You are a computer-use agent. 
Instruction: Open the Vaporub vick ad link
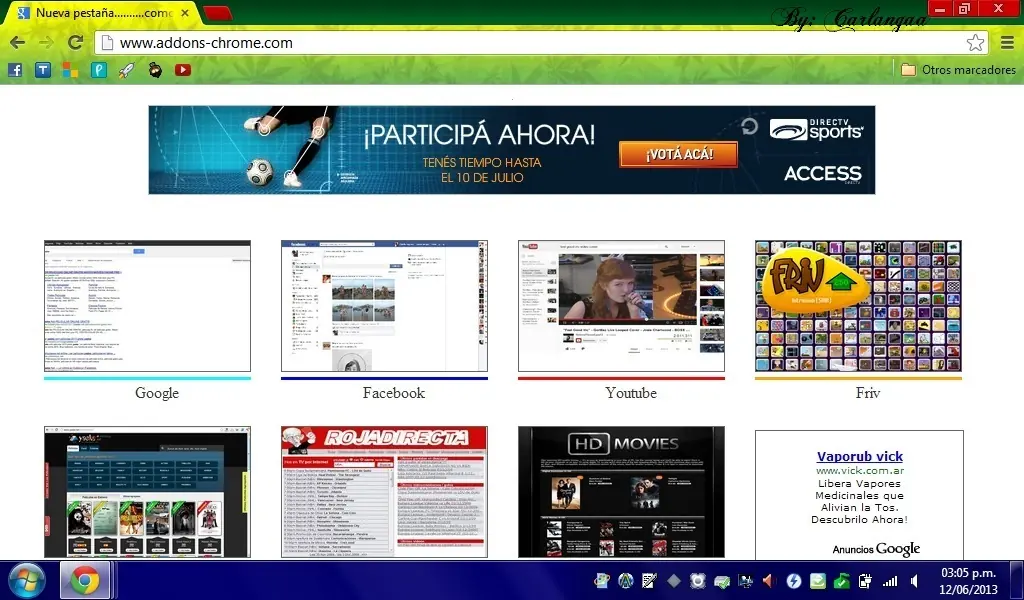point(859,456)
